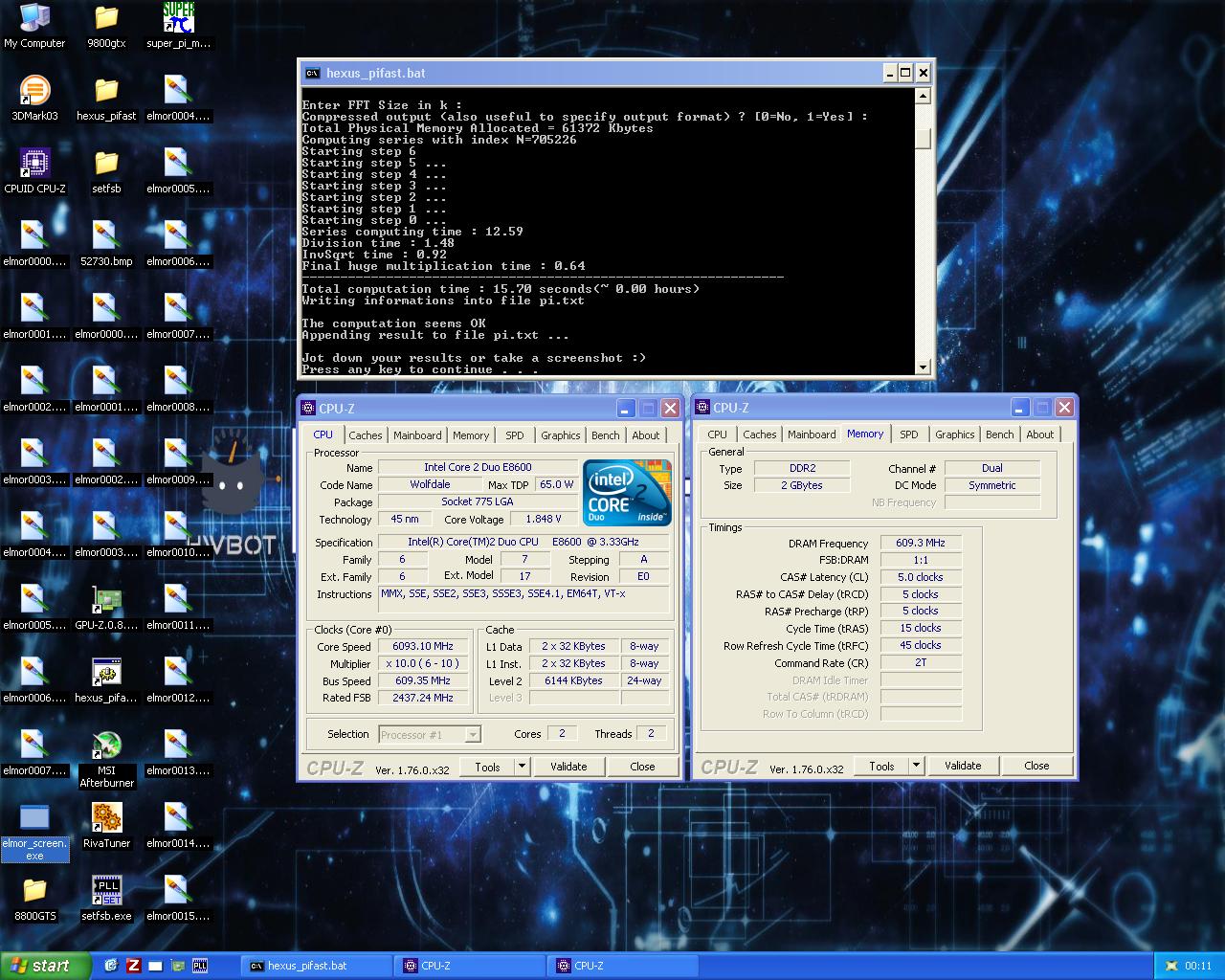Screen dimensions: 1225x980
Task: Open the Graphics tab in the memory CPU-Z window
Action: tap(954, 434)
